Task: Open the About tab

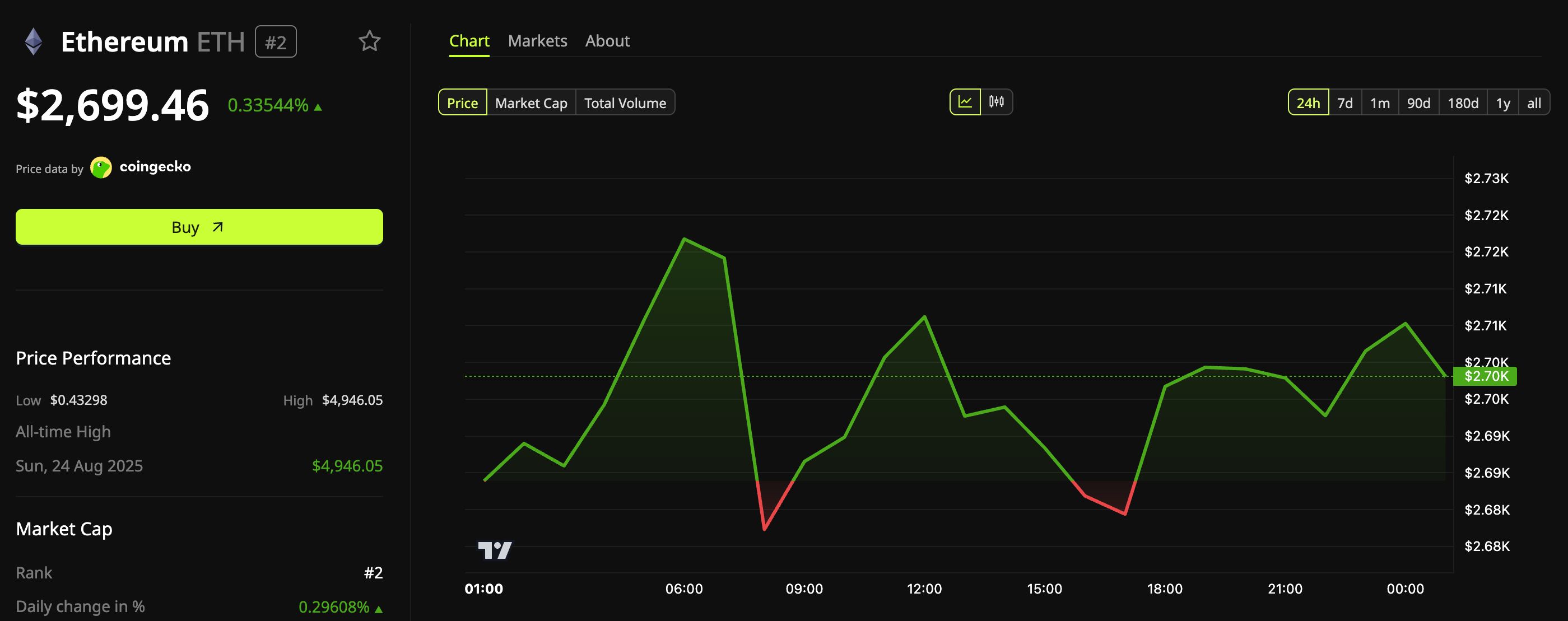Action: point(607,41)
